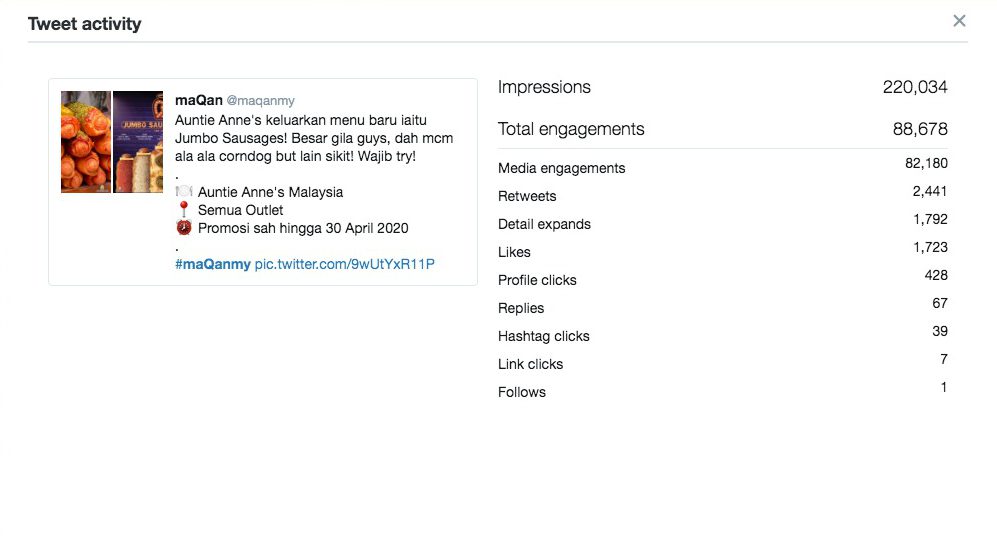
Task: Click the Likes metric label
Action: click(x=514, y=252)
